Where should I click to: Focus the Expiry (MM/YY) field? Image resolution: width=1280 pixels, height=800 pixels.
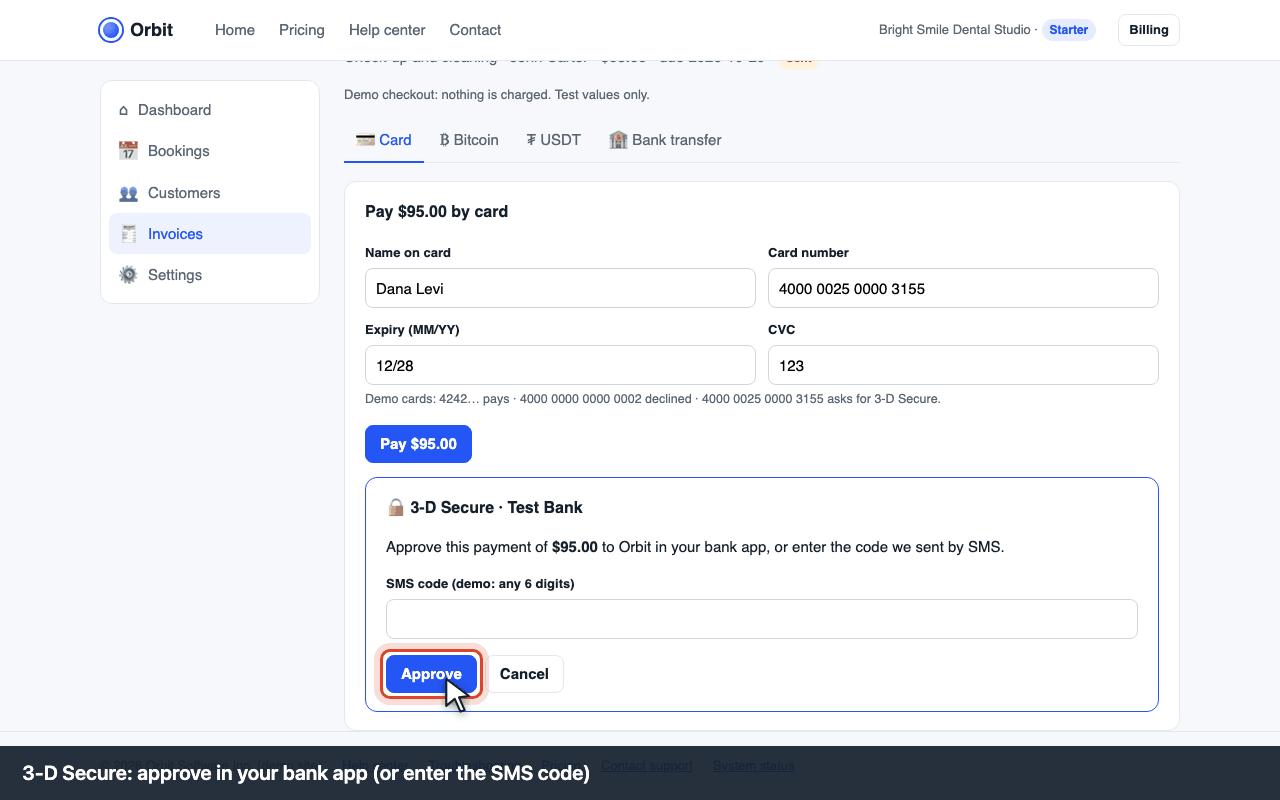pos(560,365)
